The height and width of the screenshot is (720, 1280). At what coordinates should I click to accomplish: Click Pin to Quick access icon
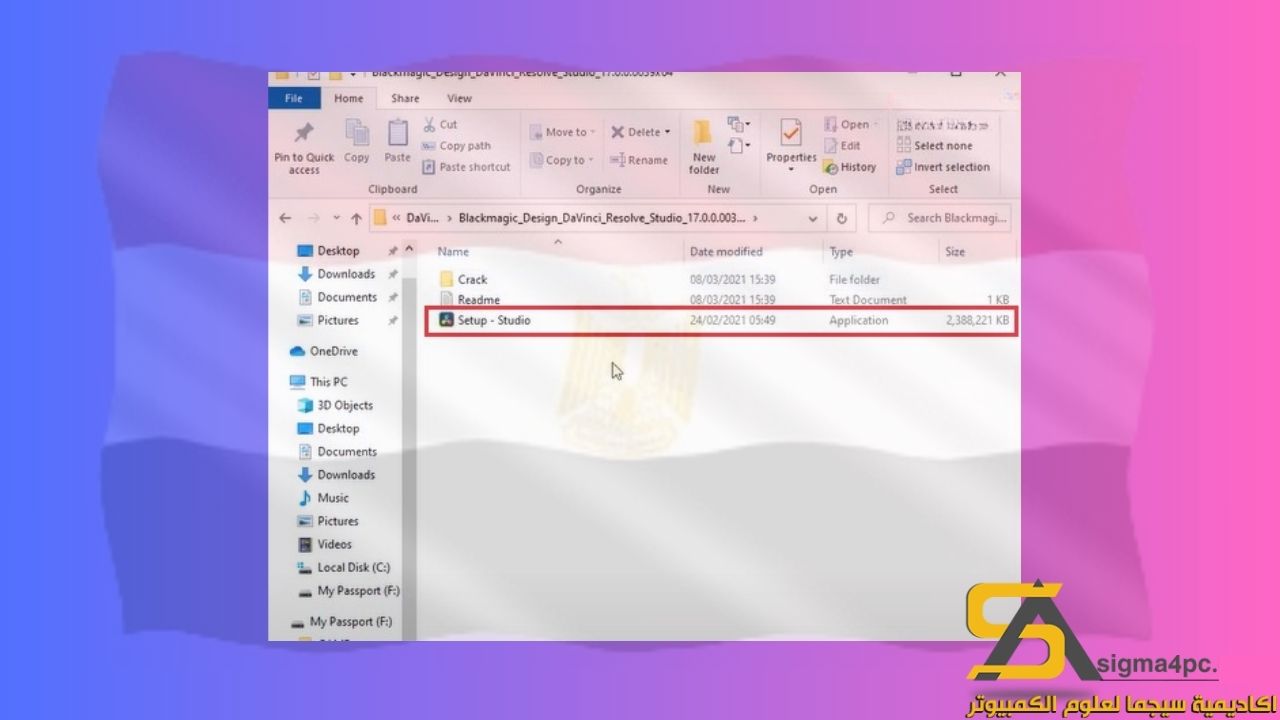[304, 133]
